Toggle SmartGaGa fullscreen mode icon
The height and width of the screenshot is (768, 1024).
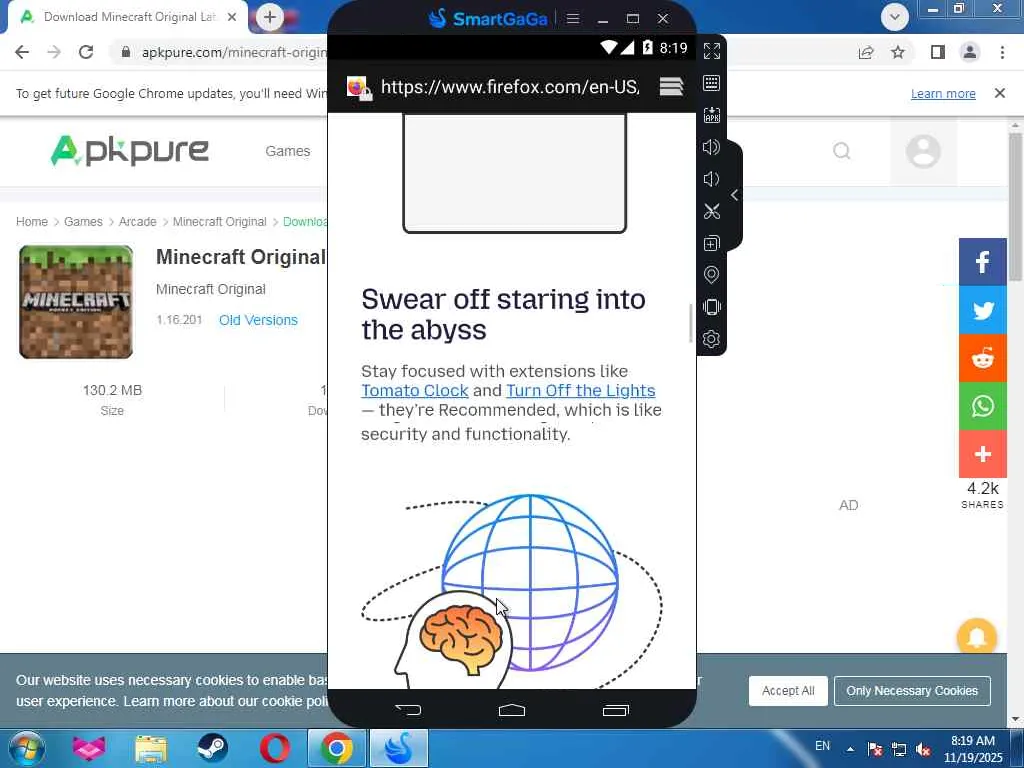coord(711,51)
